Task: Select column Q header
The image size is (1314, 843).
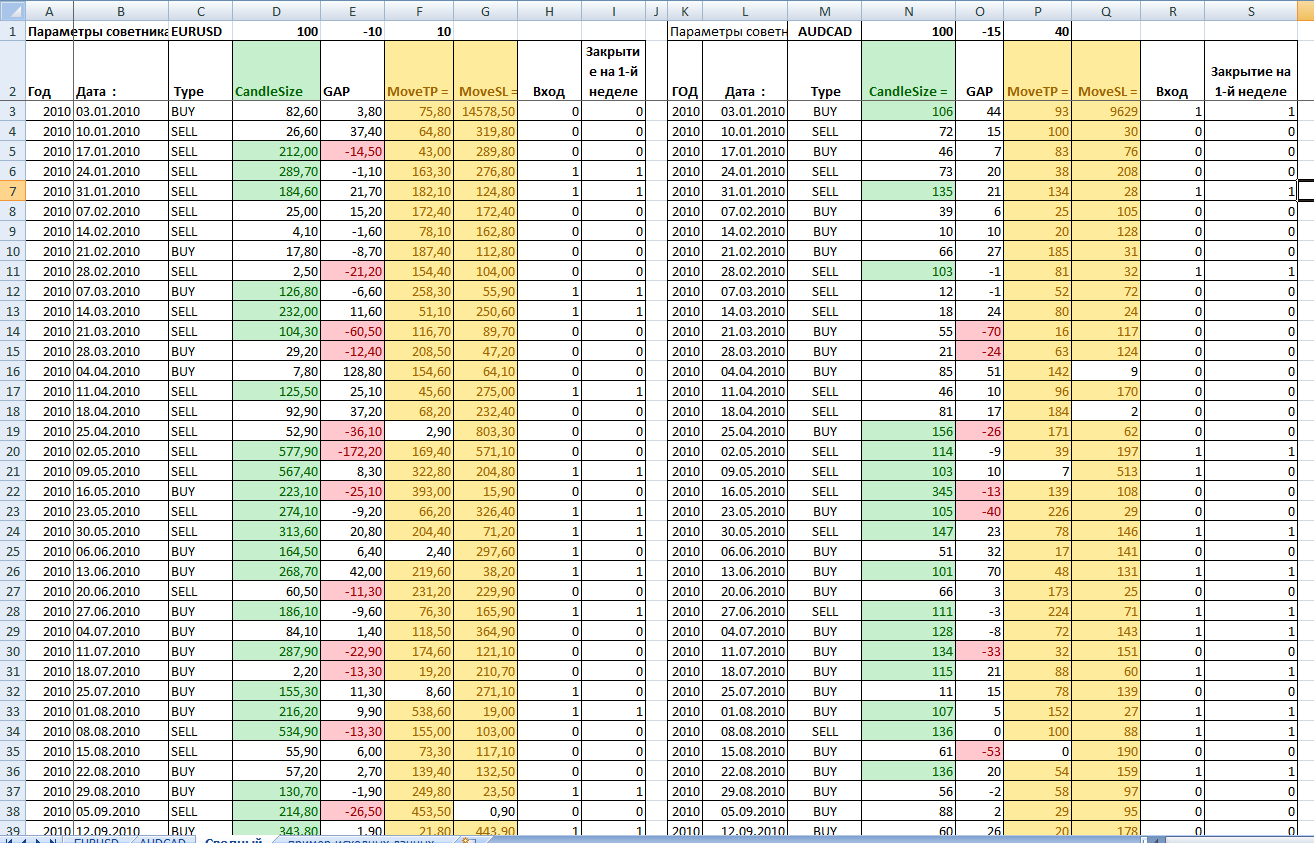Action: (x=1106, y=11)
